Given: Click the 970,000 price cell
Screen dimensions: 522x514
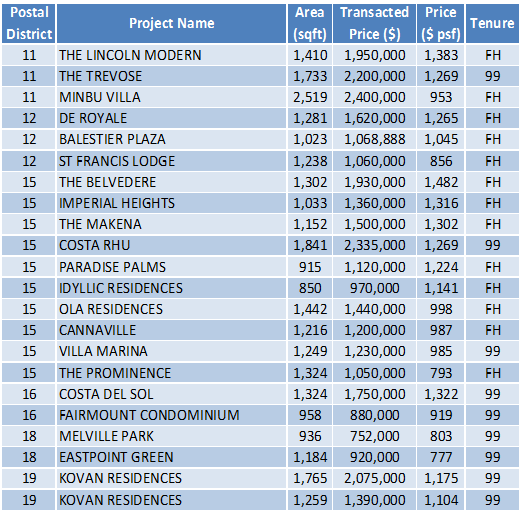Looking at the screenshot, I should click(x=374, y=288).
